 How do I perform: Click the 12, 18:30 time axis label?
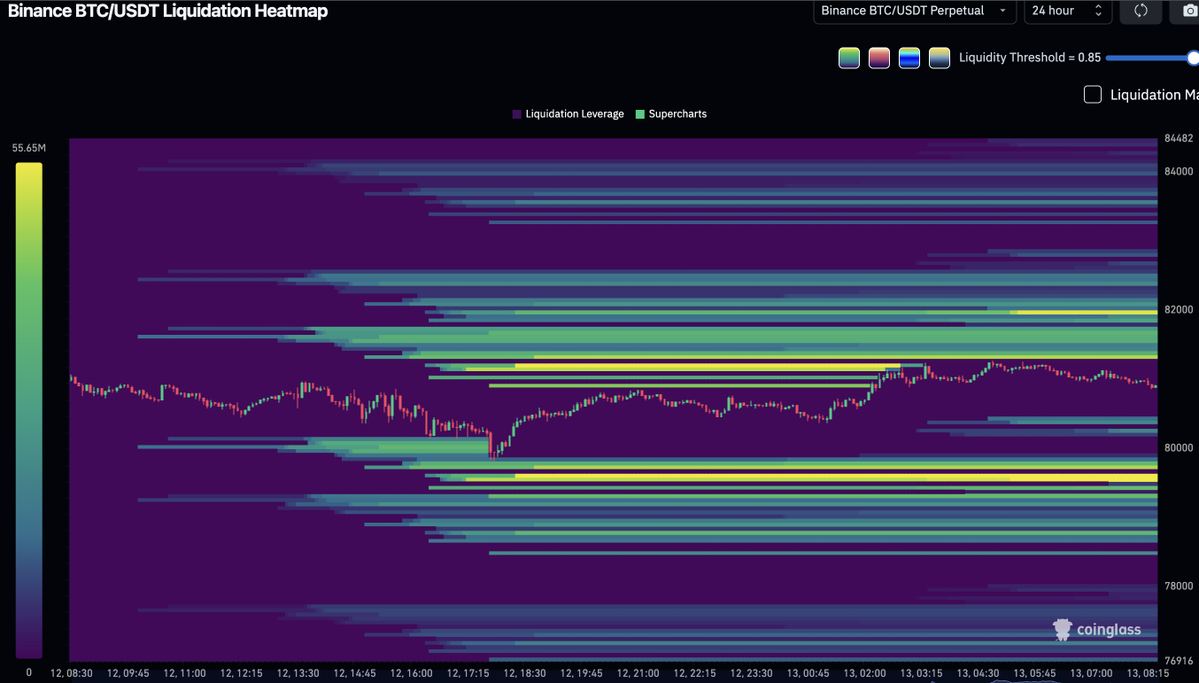pos(525,674)
